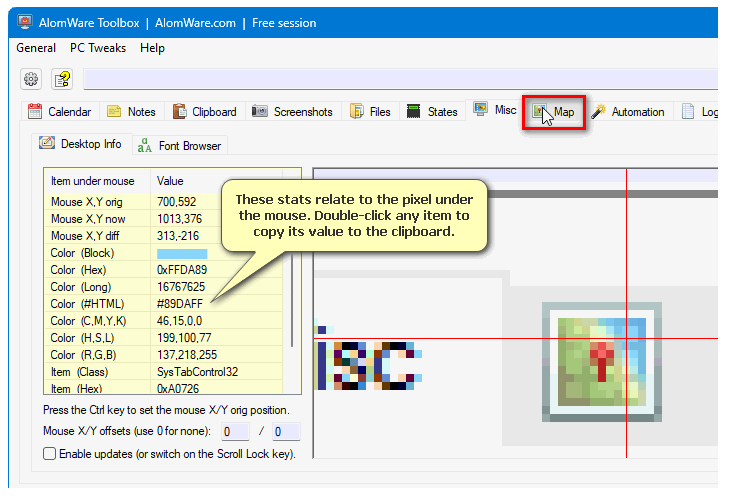Screen dimensions: 732x496
Task: Click the Map tab
Action: pyautogui.click(x=555, y=113)
